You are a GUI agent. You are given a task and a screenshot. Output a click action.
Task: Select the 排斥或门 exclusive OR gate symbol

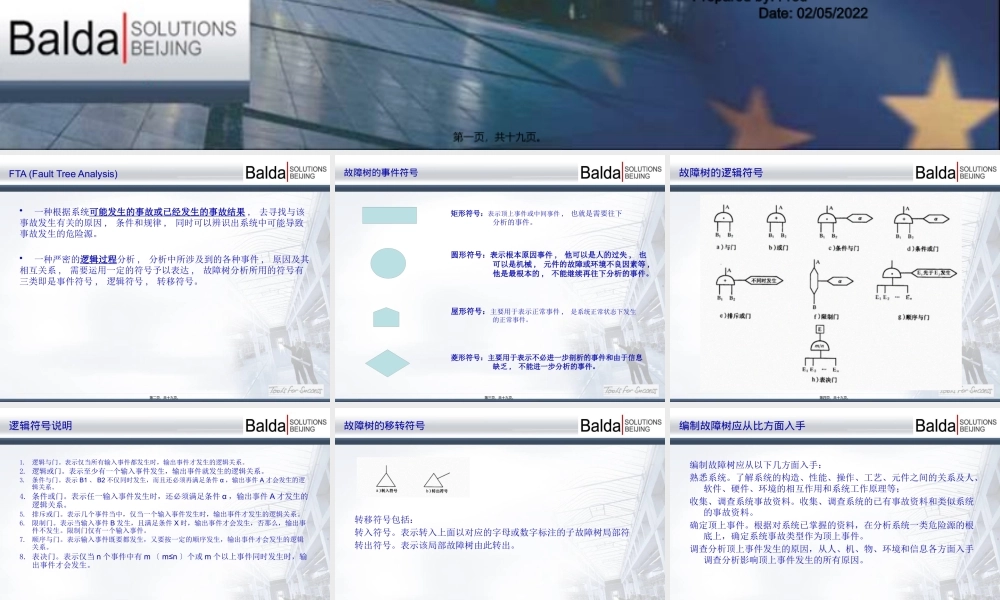tap(724, 279)
